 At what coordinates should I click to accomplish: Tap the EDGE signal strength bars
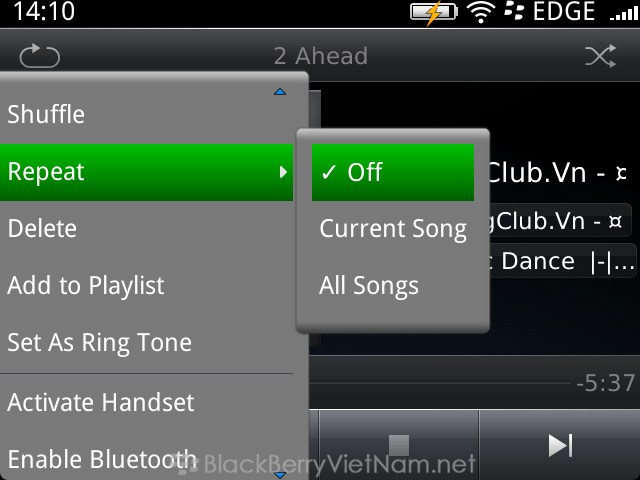pos(623,14)
